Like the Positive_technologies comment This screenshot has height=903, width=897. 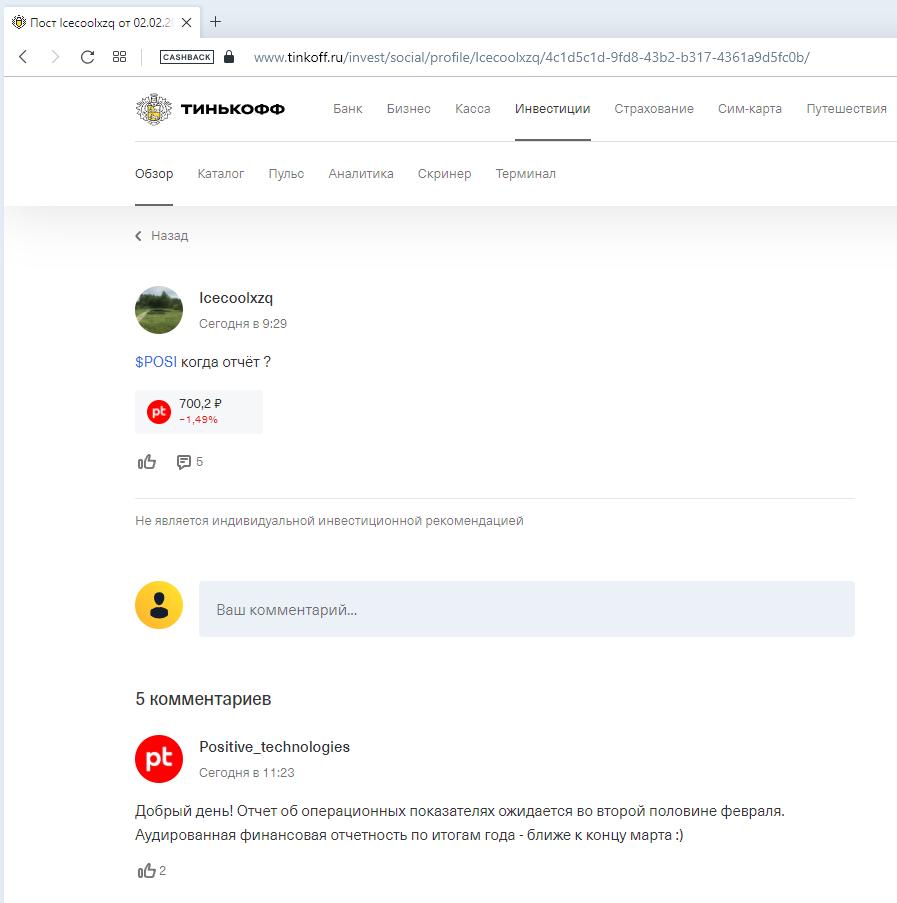click(148, 871)
